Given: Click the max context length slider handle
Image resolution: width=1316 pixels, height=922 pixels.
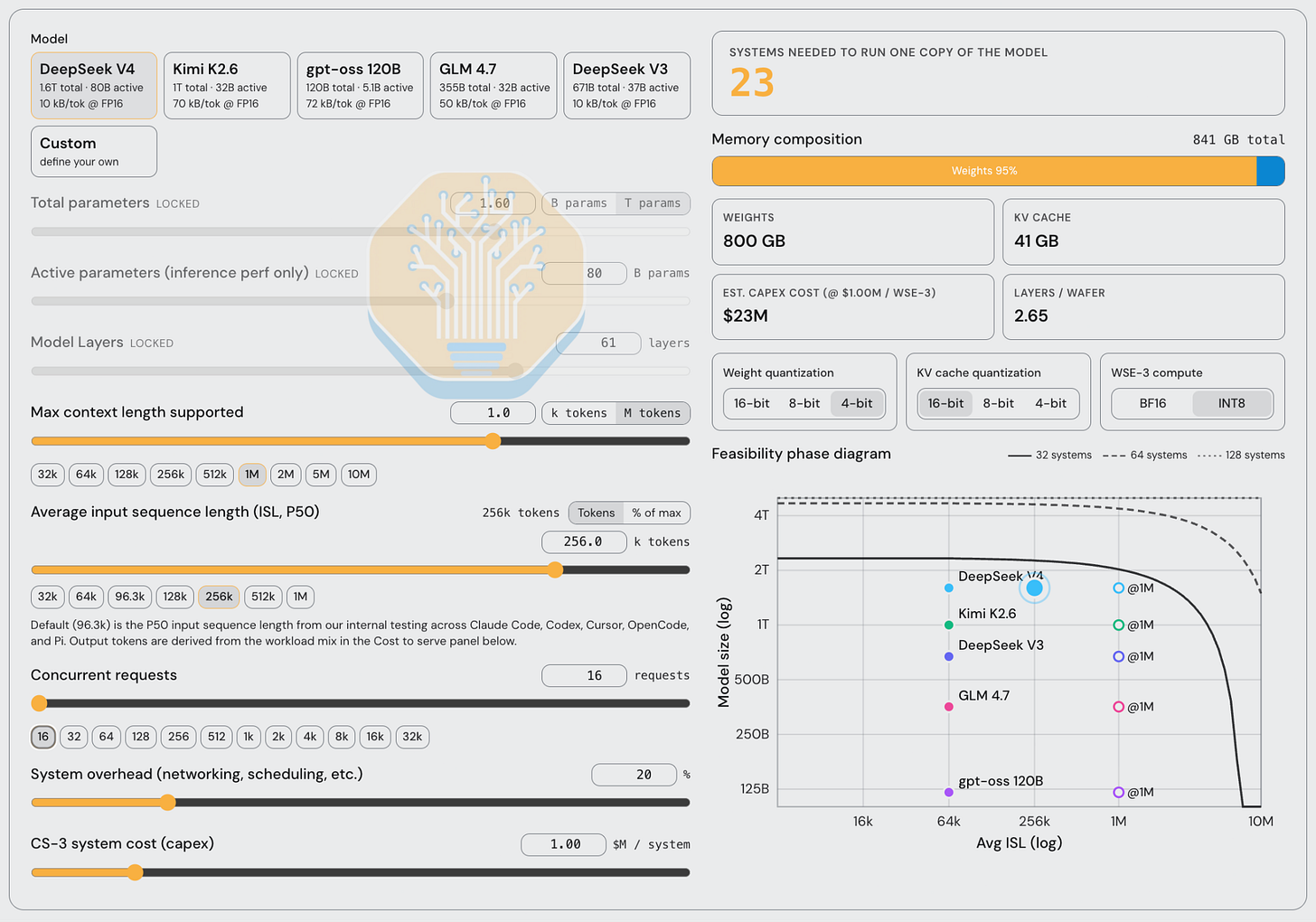Looking at the screenshot, I should 493,441.
